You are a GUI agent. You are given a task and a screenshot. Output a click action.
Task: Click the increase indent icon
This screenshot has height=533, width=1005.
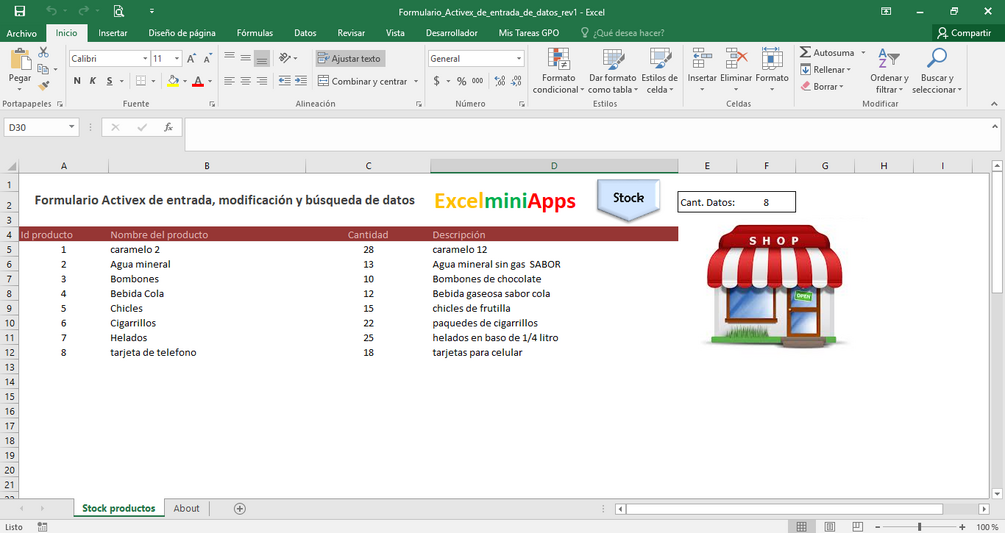click(301, 81)
